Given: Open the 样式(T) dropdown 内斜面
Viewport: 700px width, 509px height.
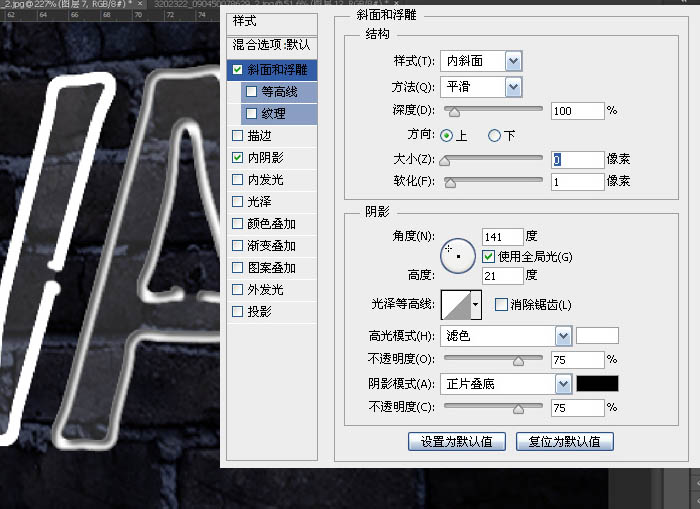Looking at the screenshot, I should (x=481, y=61).
